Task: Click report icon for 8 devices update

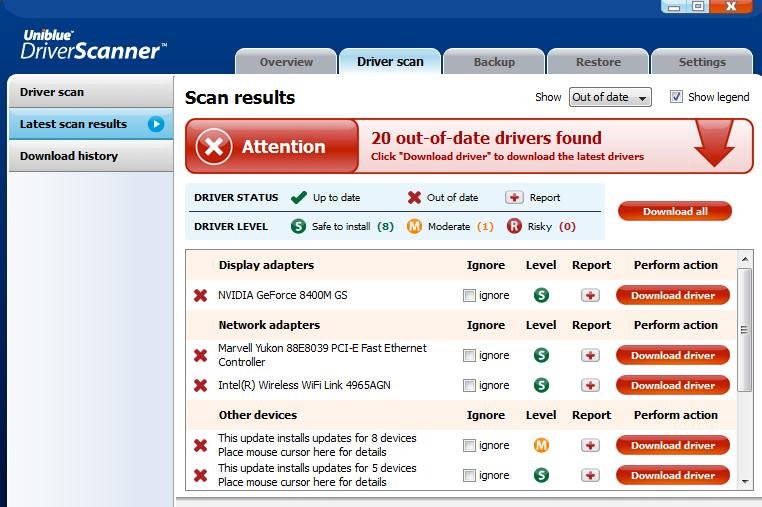Action: tap(590, 445)
